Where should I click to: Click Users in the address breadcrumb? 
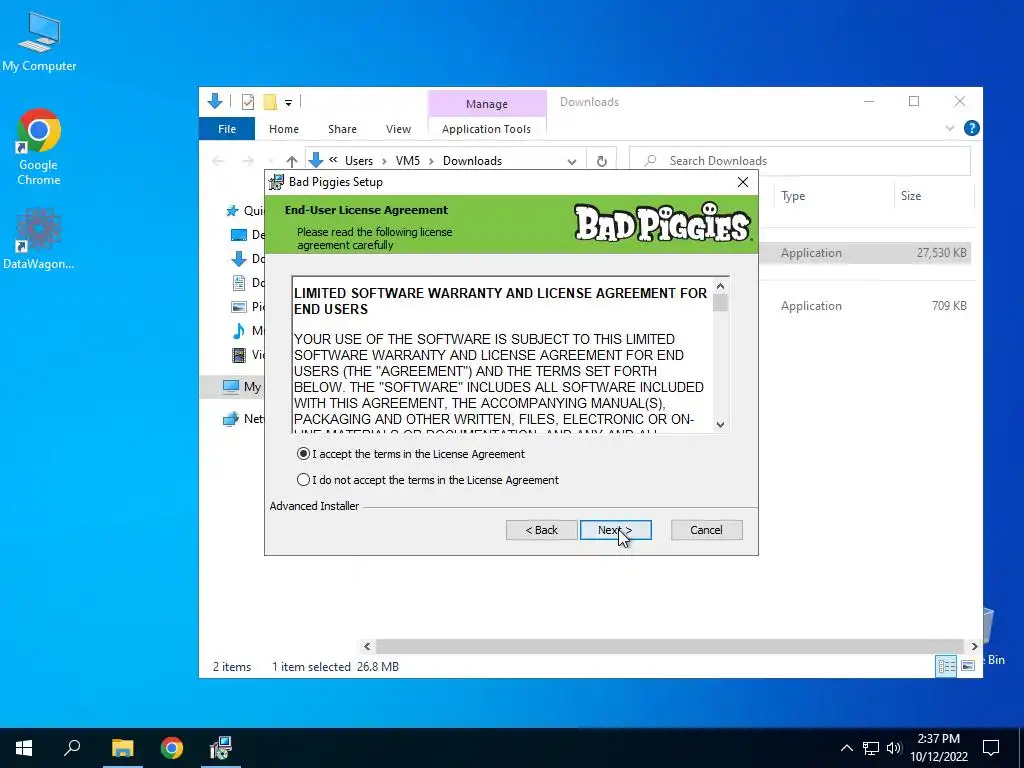(359, 161)
